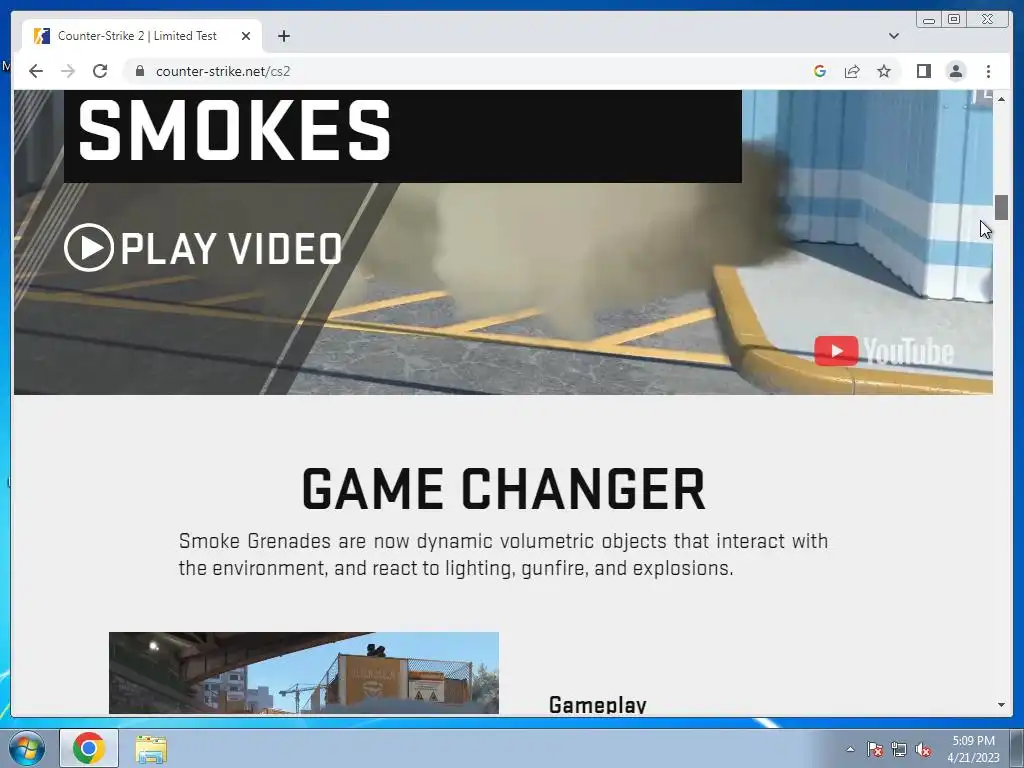
Task: Open the YouTube logo link
Action: coord(884,351)
